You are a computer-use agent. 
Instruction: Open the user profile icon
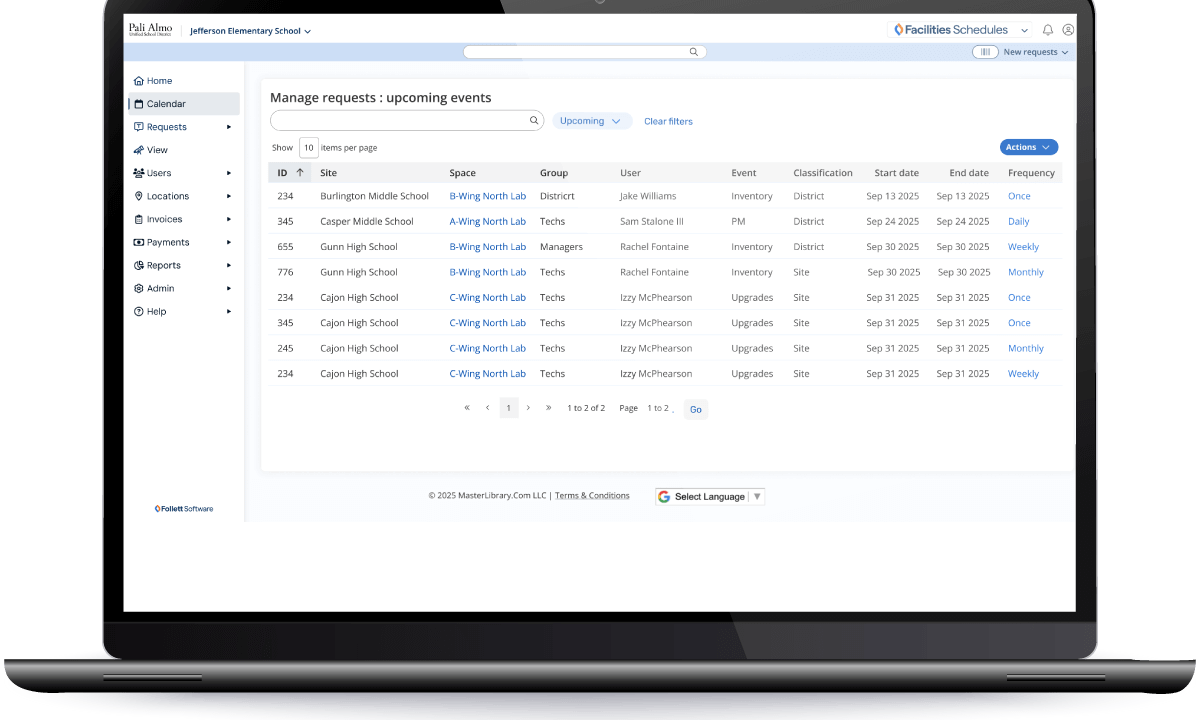[x=1068, y=30]
